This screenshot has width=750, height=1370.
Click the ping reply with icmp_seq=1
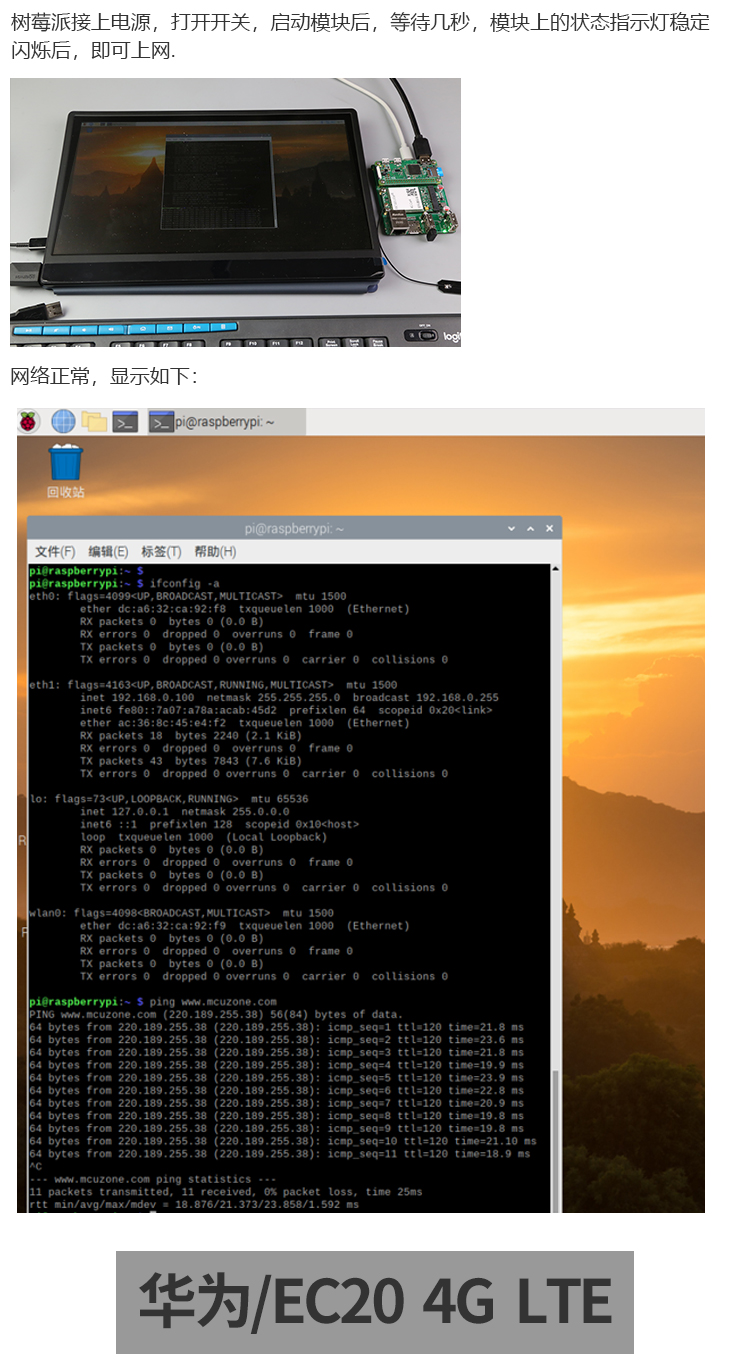(276, 1027)
